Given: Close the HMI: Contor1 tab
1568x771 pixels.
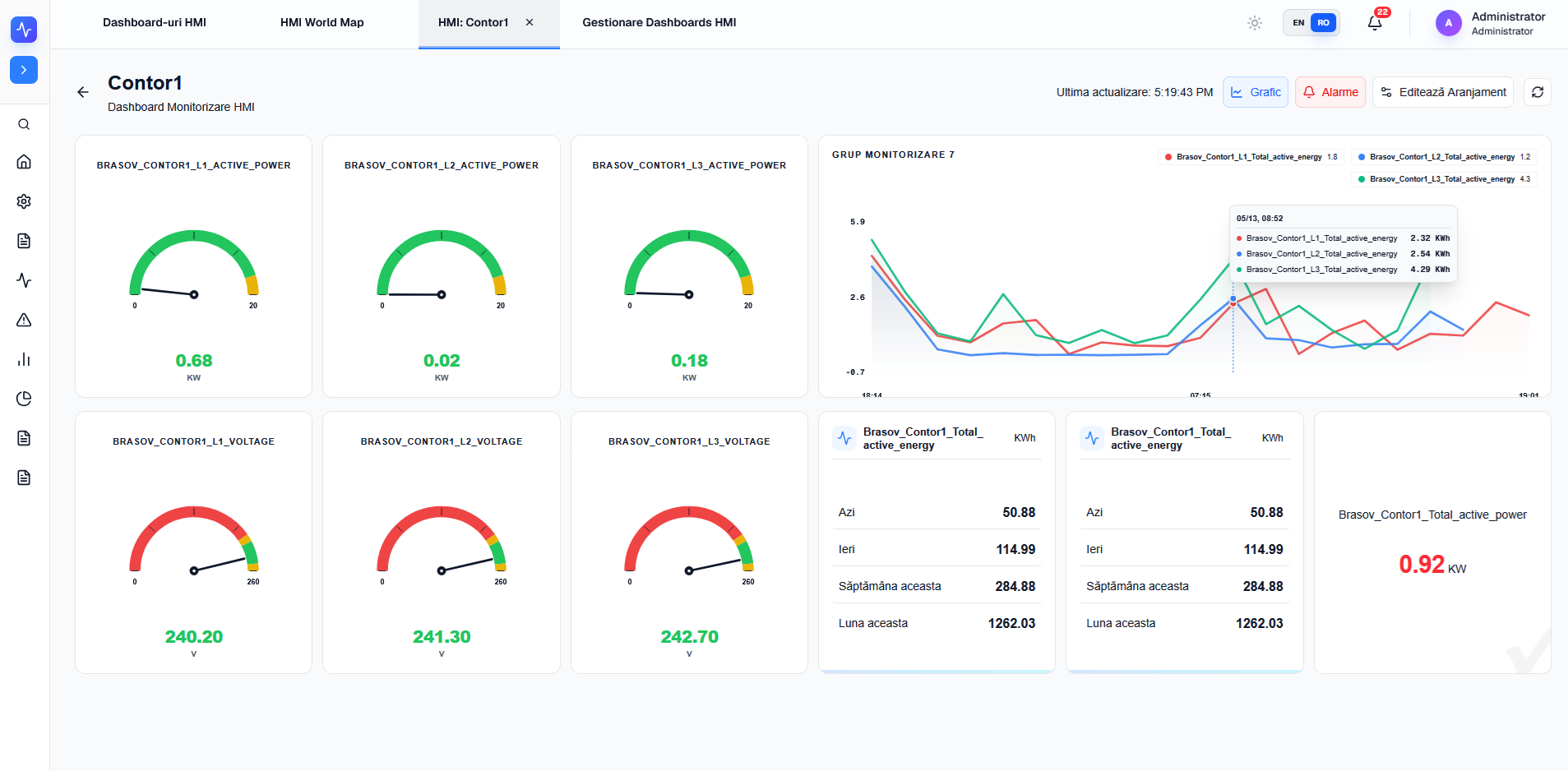Looking at the screenshot, I should (x=530, y=23).
